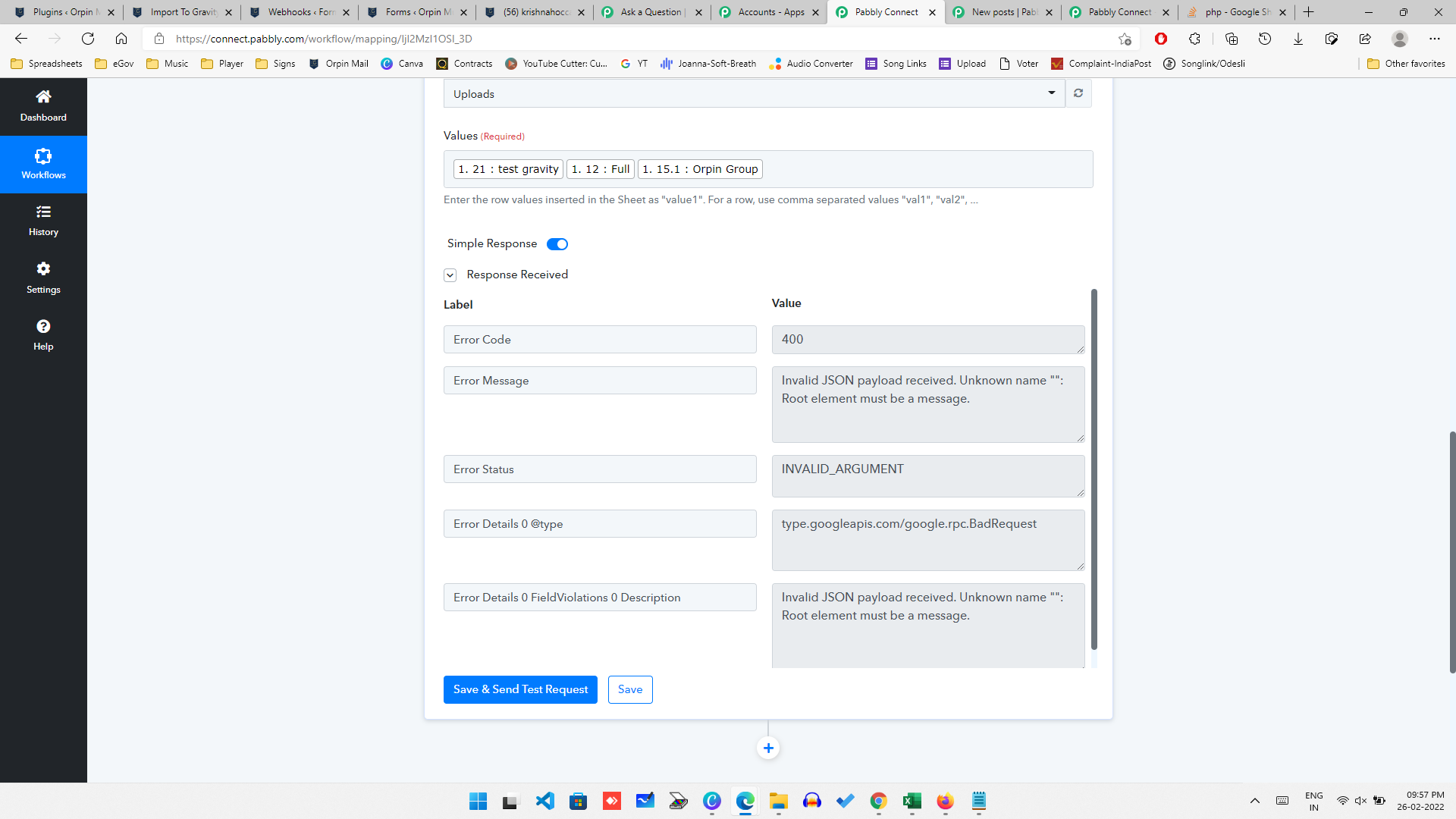Open Windows Start menu

[478, 801]
